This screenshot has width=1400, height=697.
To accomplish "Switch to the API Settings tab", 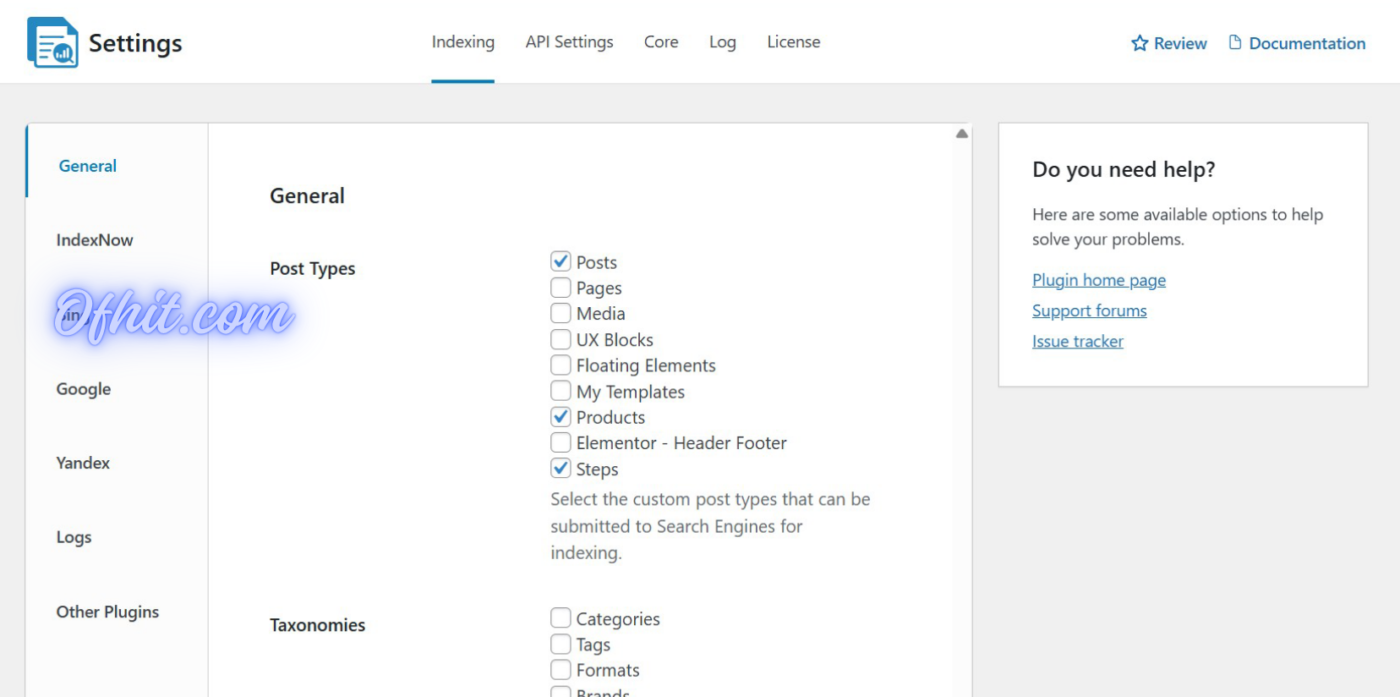I will [569, 42].
